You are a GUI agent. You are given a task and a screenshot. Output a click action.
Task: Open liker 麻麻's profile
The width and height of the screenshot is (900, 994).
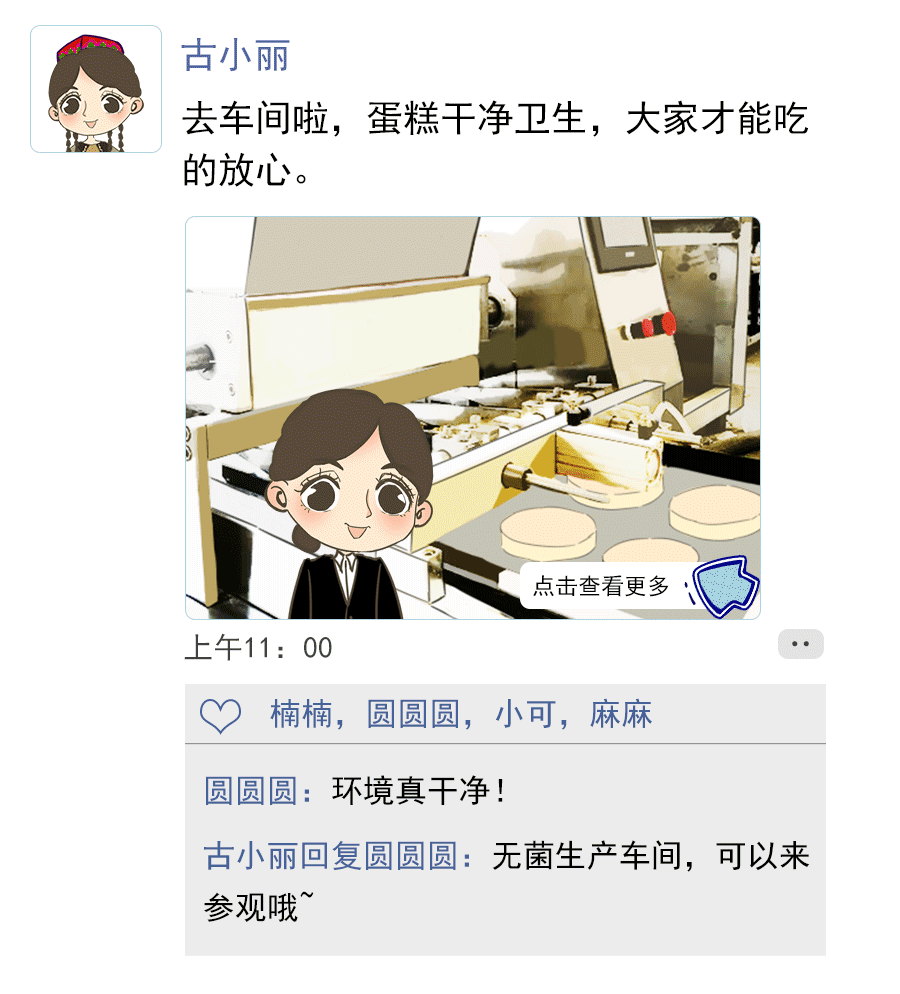coord(620,714)
